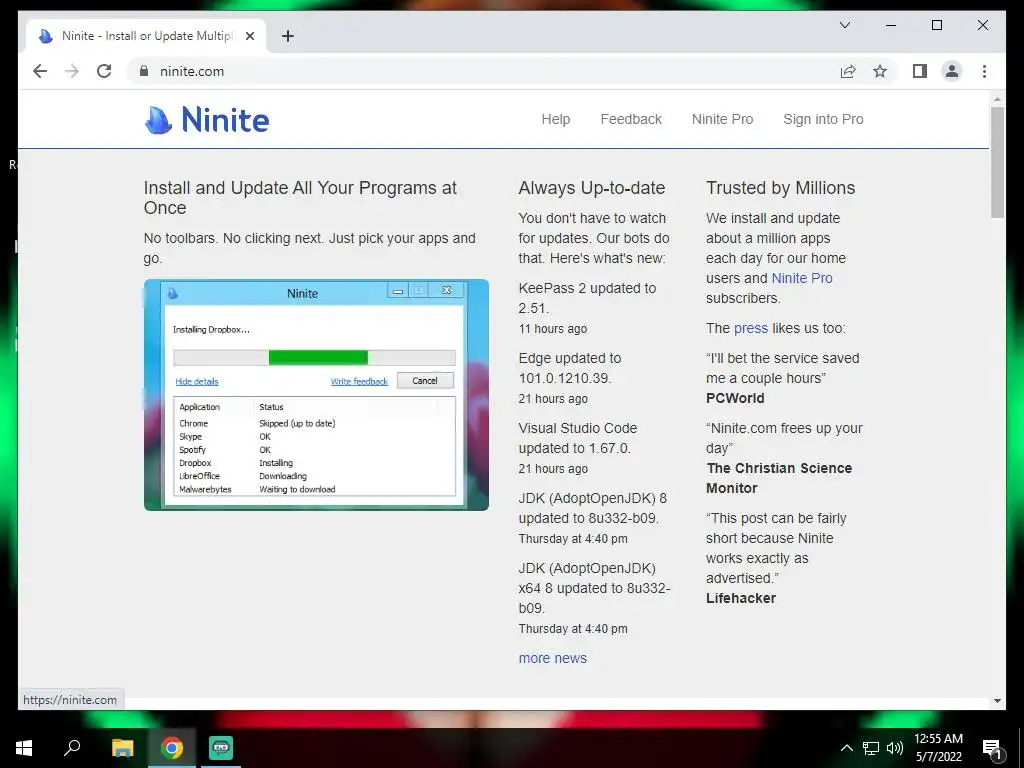Close the Ninite tab

(x=249, y=36)
